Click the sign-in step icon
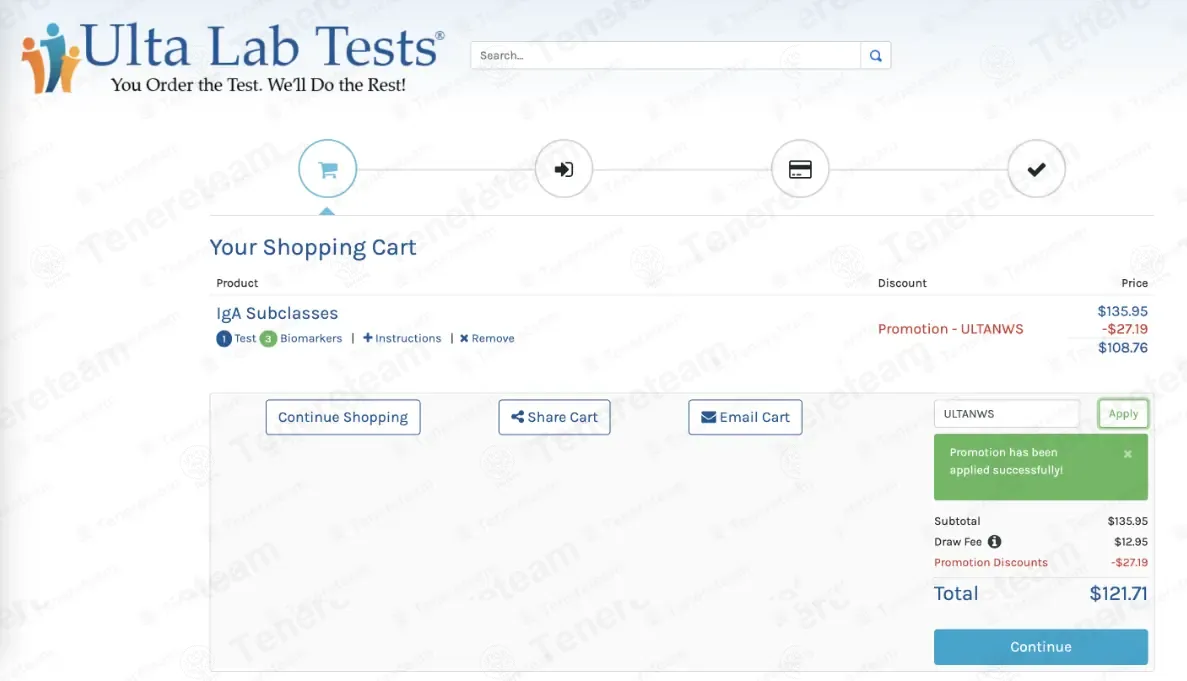Viewport: 1187px width, 681px height. pos(564,170)
